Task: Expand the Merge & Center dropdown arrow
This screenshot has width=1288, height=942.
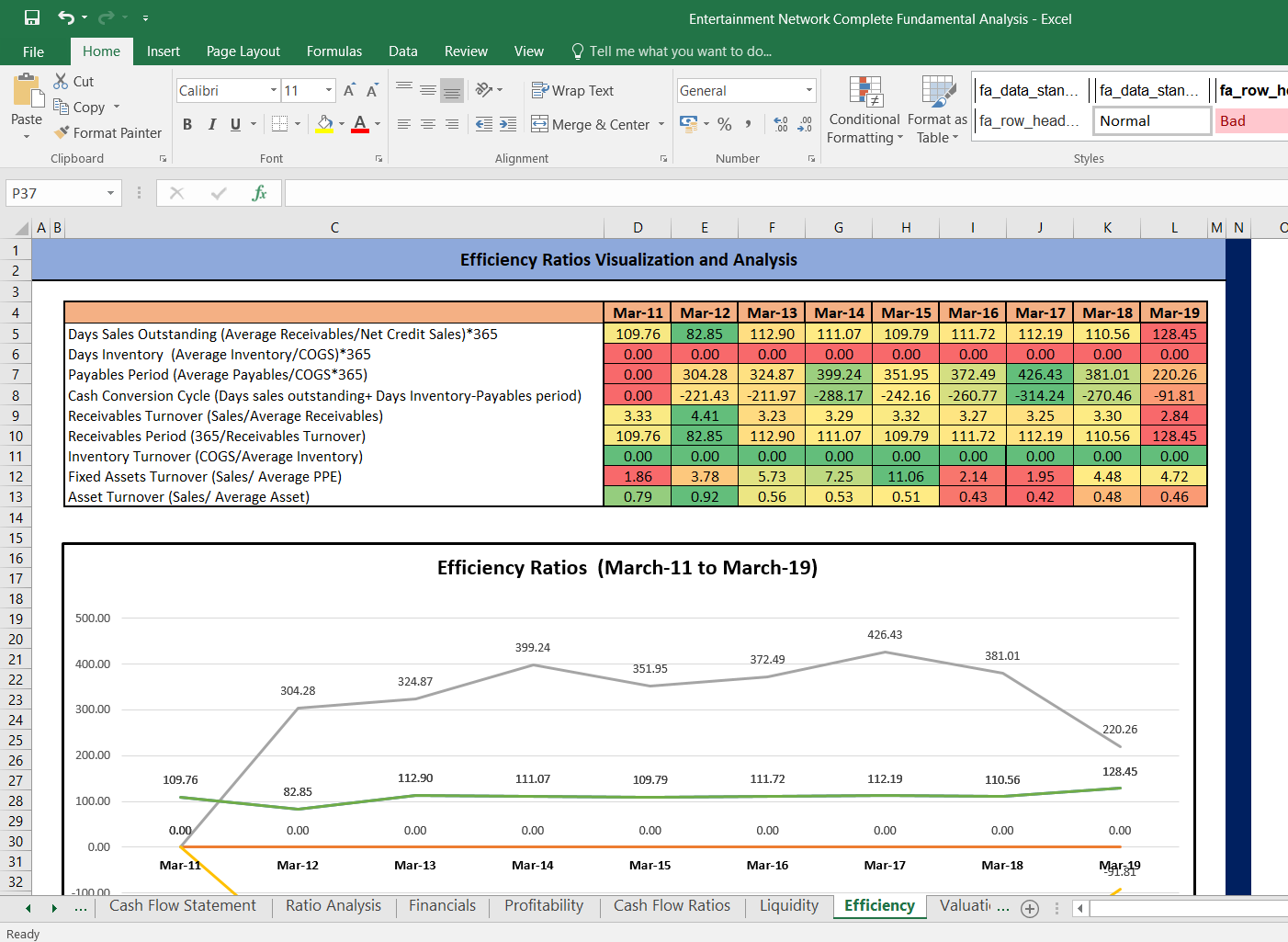Action: [x=661, y=124]
